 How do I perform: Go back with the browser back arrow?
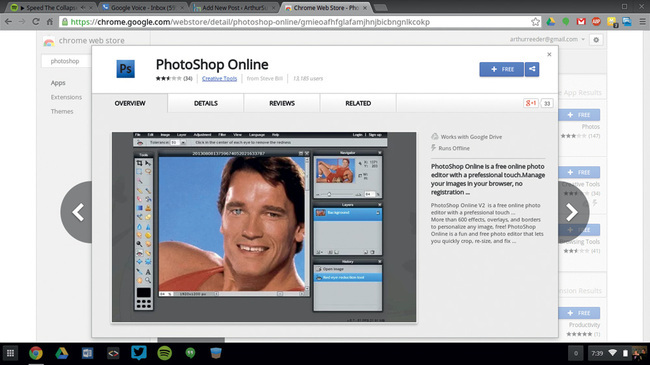[x=8, y=22]
